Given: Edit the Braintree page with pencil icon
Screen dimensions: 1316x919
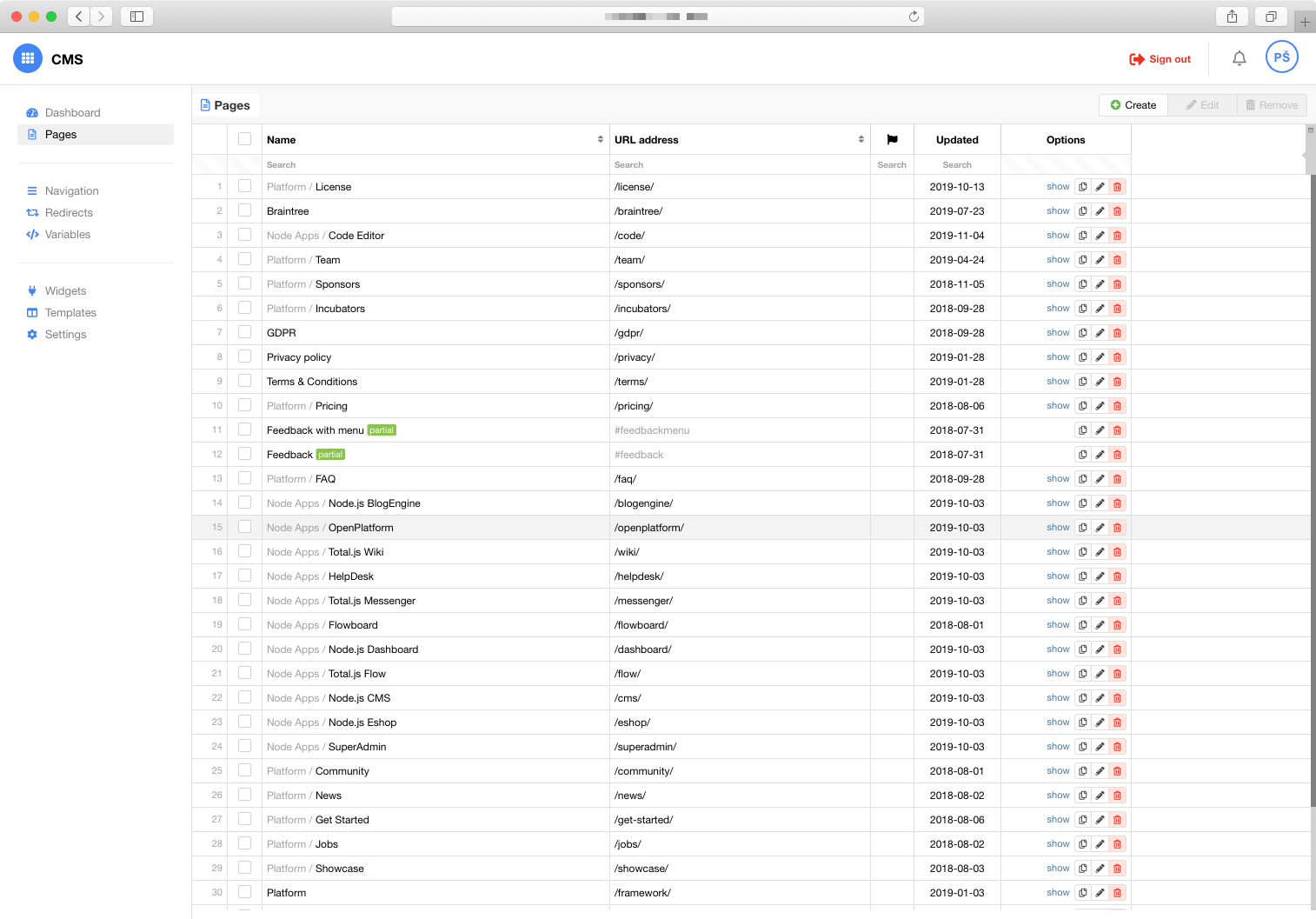Looking at the screenshot, I should click(1100, 211).
